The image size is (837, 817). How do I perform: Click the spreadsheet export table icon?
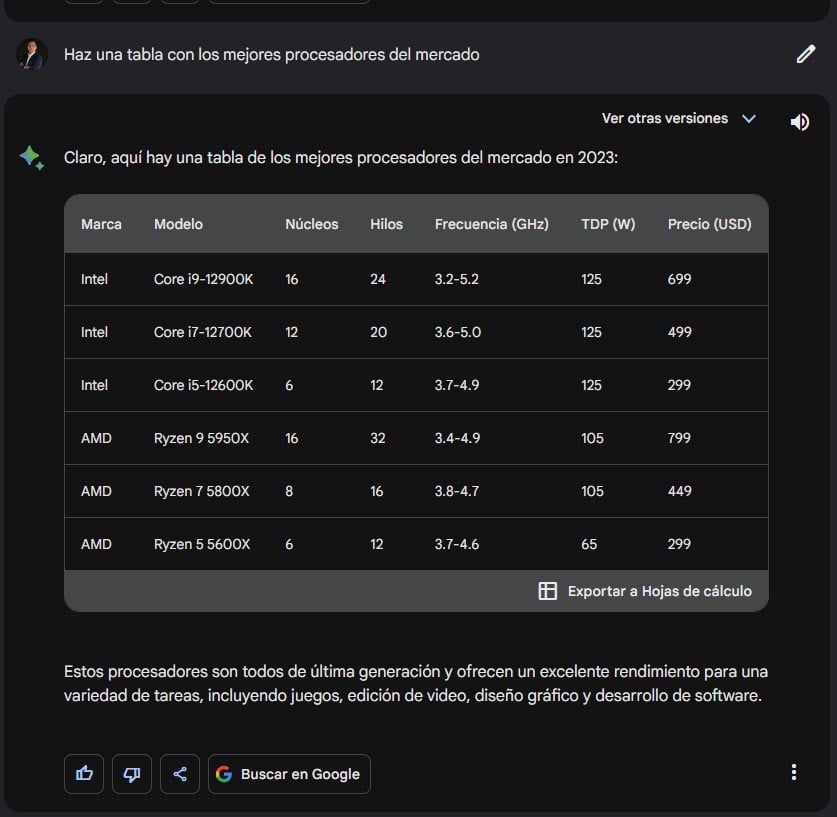click(x=548, y=591)
